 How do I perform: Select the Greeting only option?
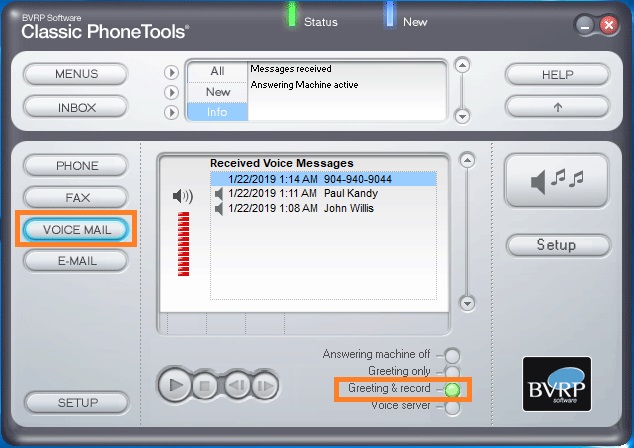[452, 372]
